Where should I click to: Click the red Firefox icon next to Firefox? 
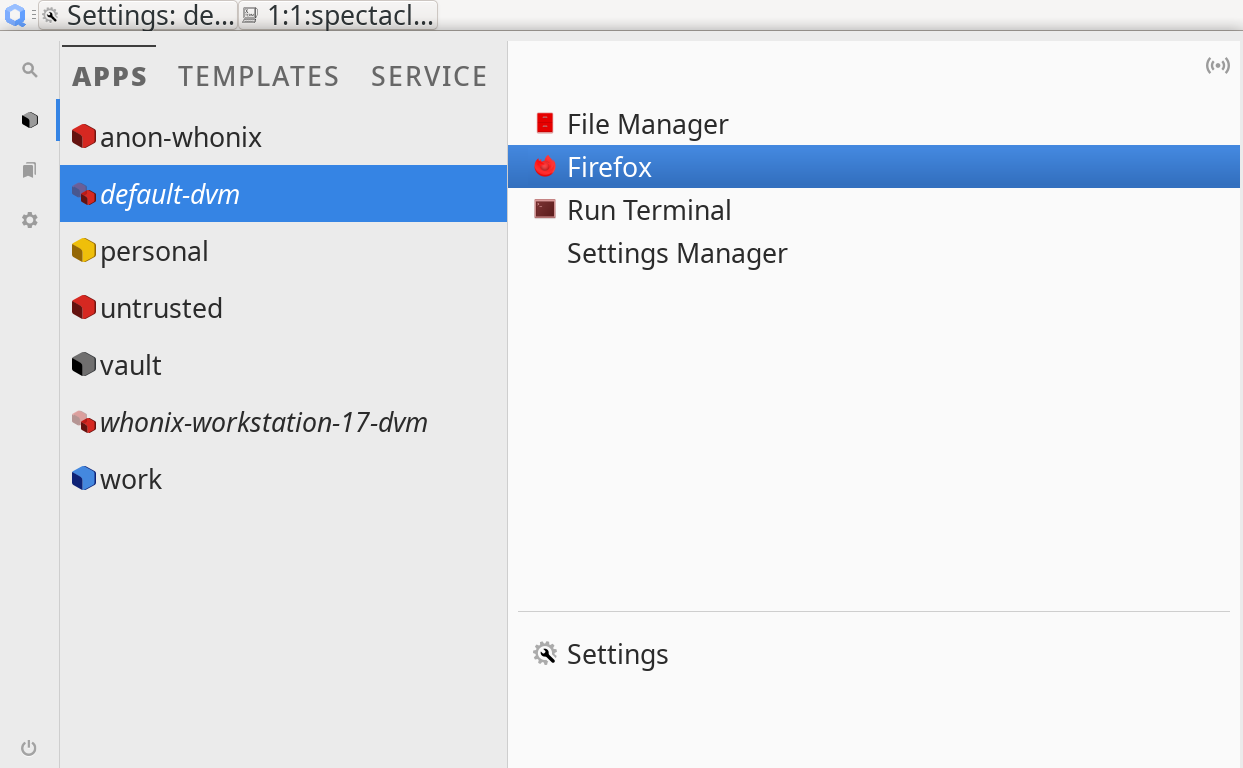pos(545,167)
